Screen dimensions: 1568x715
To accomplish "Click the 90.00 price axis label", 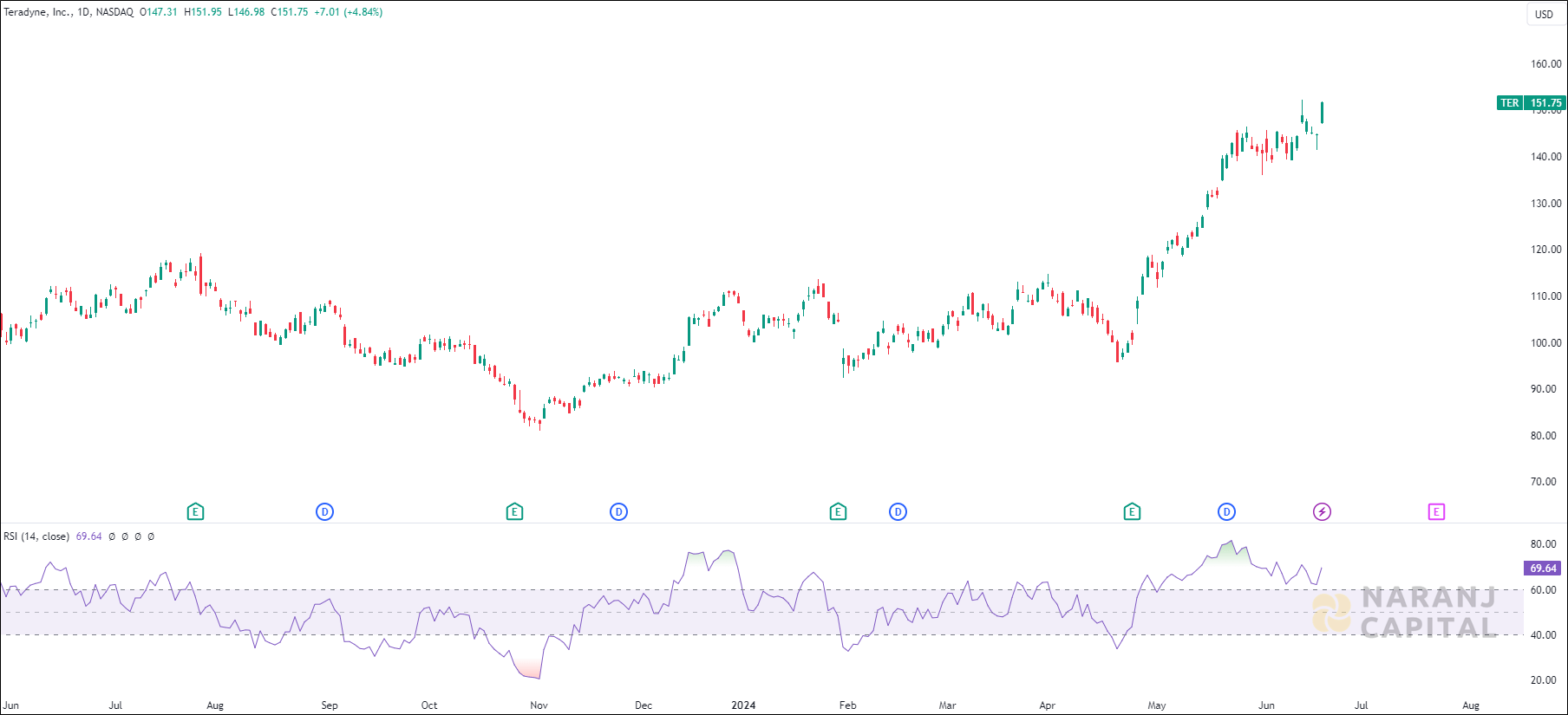I will [x=1543, y=389].
